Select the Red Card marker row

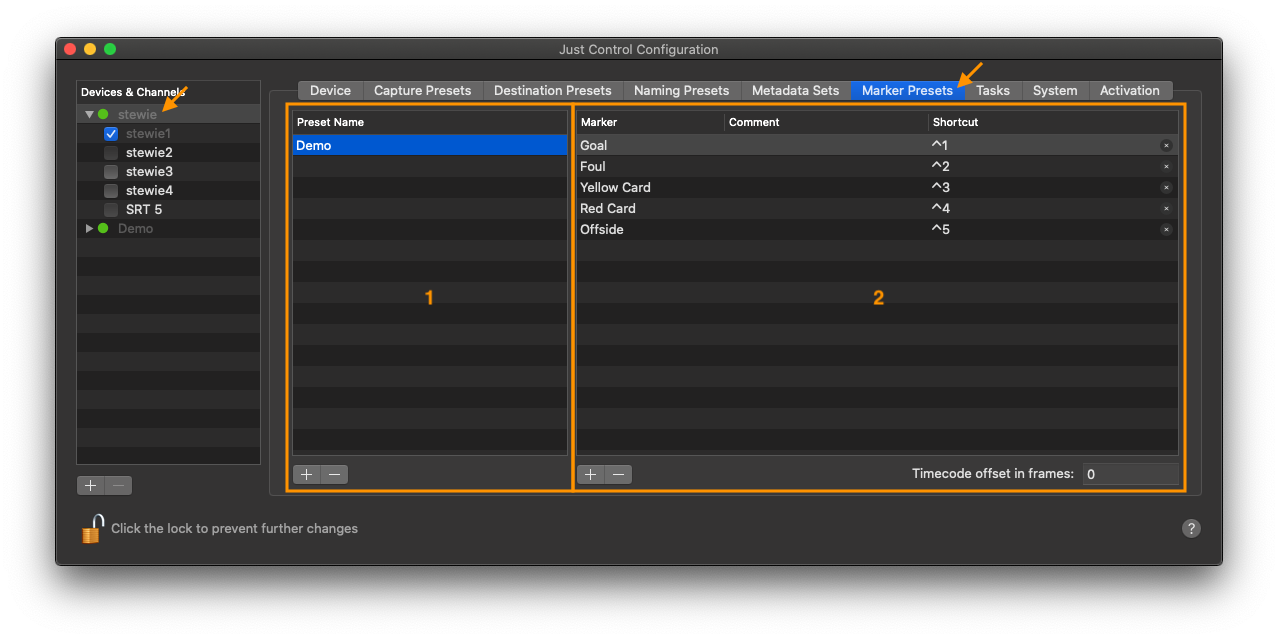(877, 208)
